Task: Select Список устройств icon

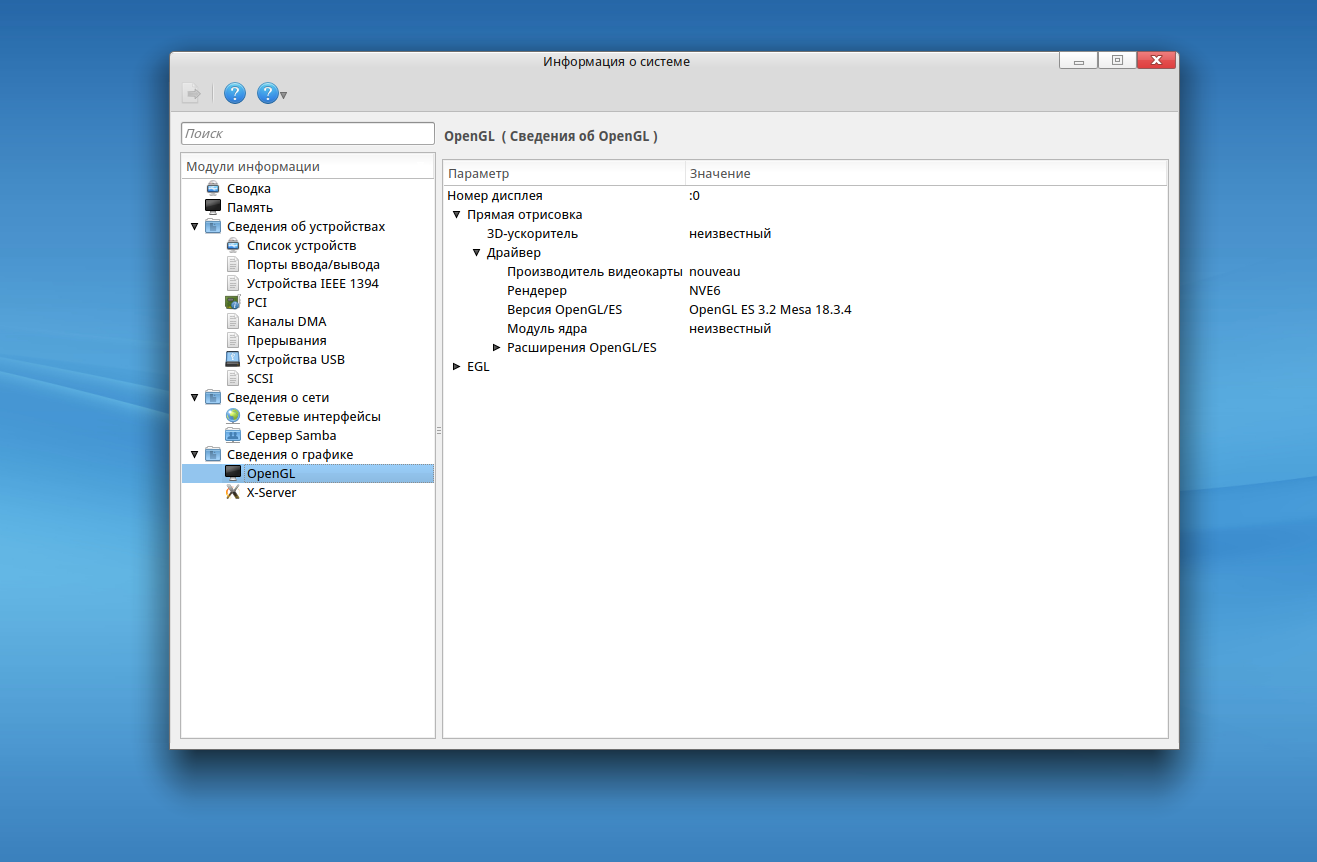Action: point(233,245)
